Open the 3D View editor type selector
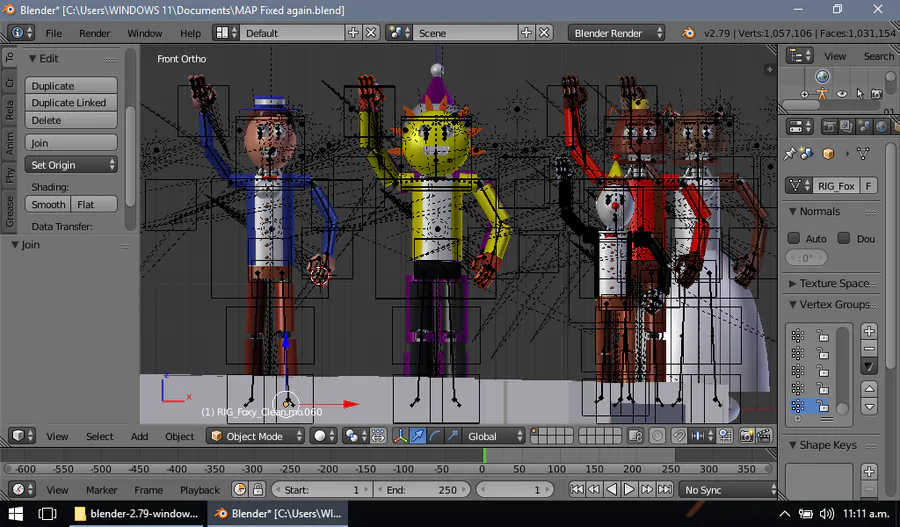This screenshot has height=527, width=900. click(23, 436)
